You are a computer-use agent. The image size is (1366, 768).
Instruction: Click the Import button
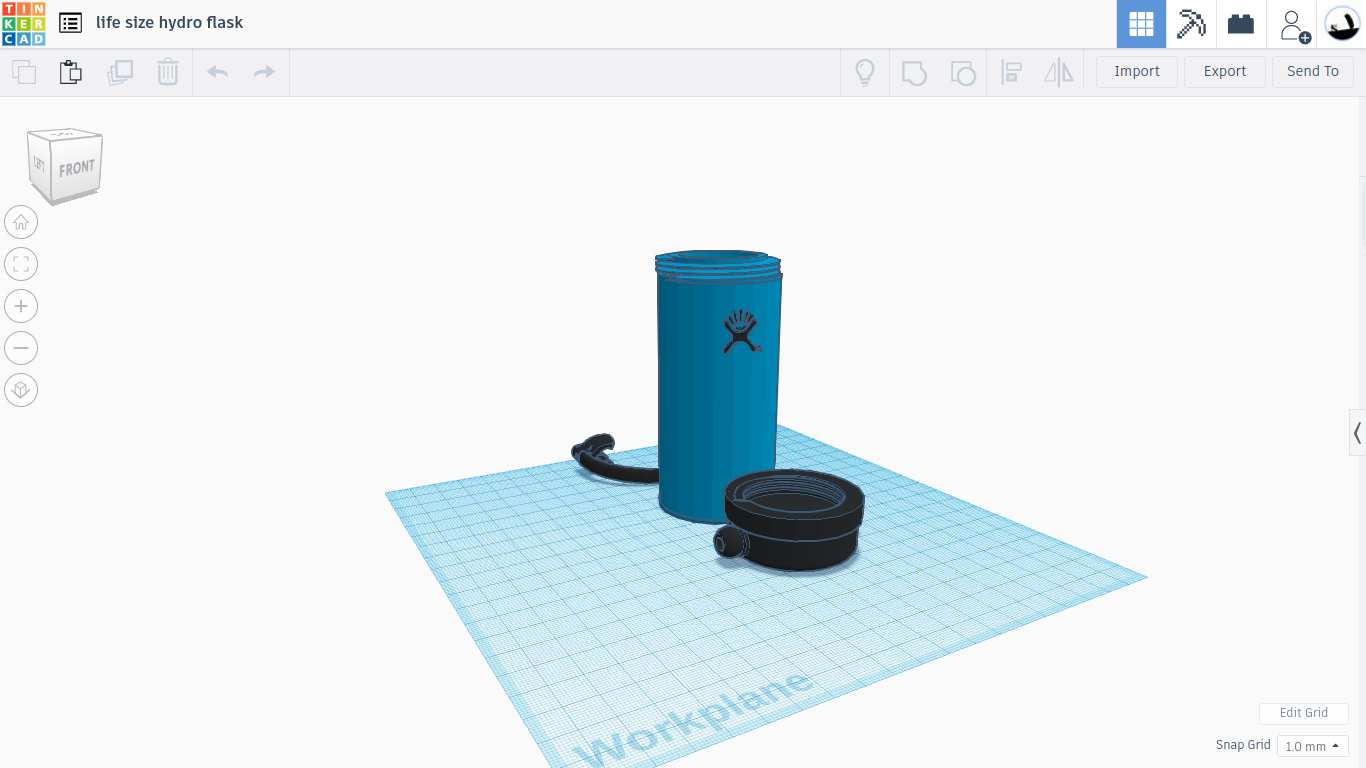pyautogui.click(x=1137, y=71)
